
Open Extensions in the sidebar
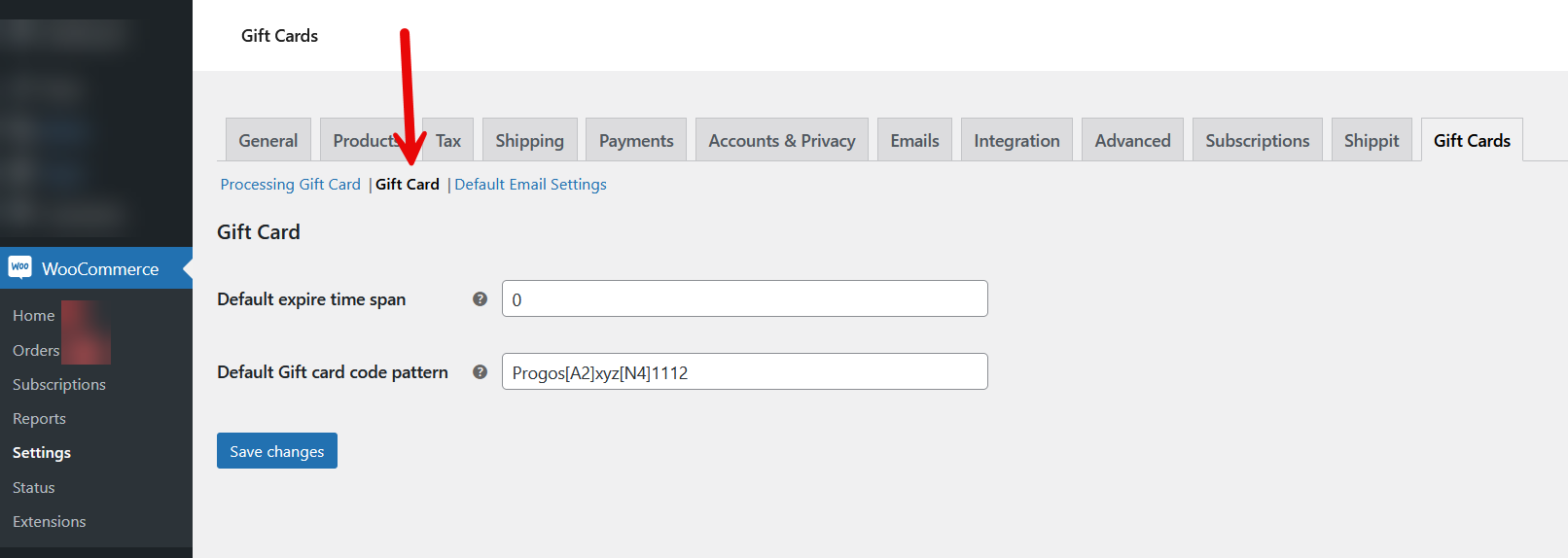(50, 522)
